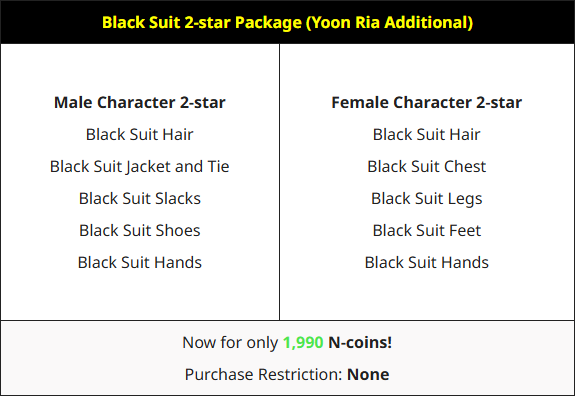Click the Purchase Restriction label
This screenshot has height=396, width=575.
click(264, 374)
